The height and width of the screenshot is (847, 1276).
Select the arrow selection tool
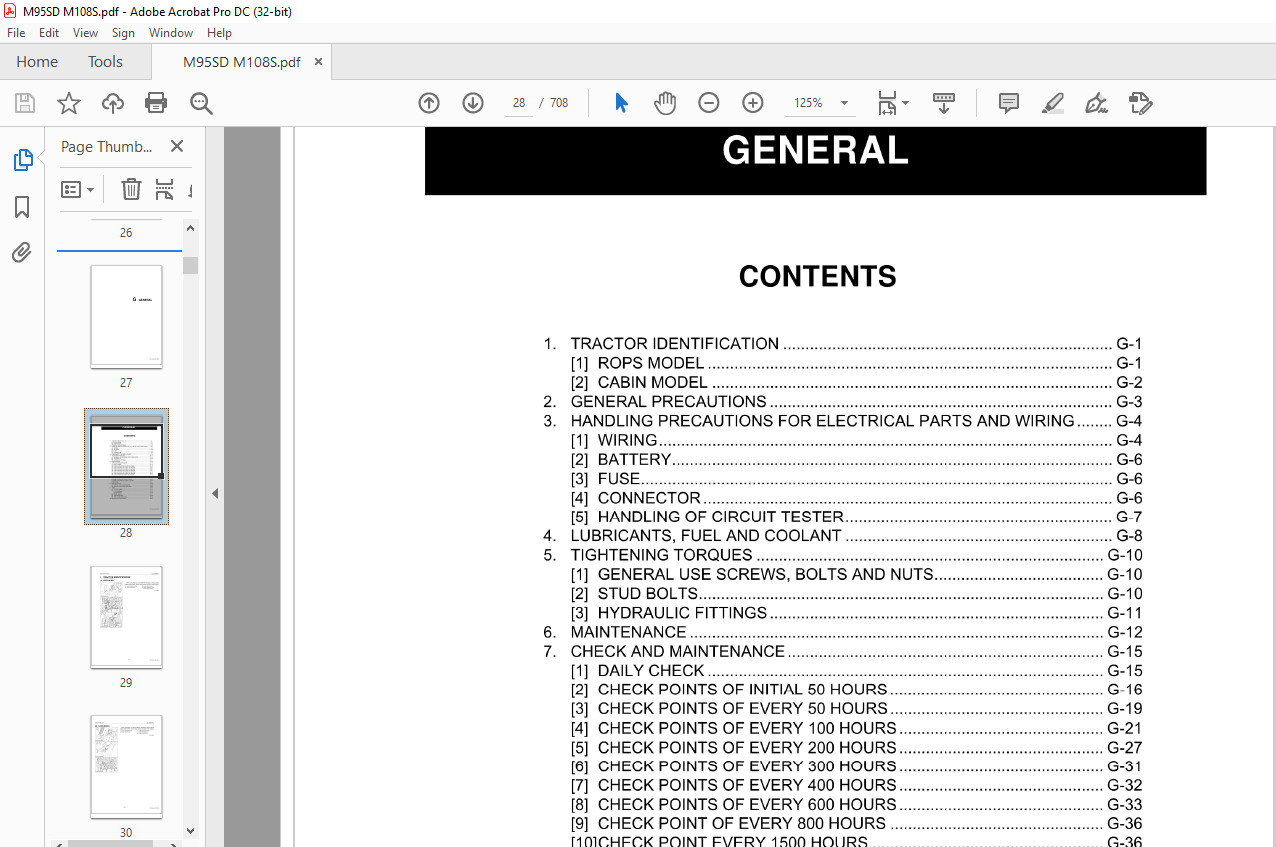621,103
